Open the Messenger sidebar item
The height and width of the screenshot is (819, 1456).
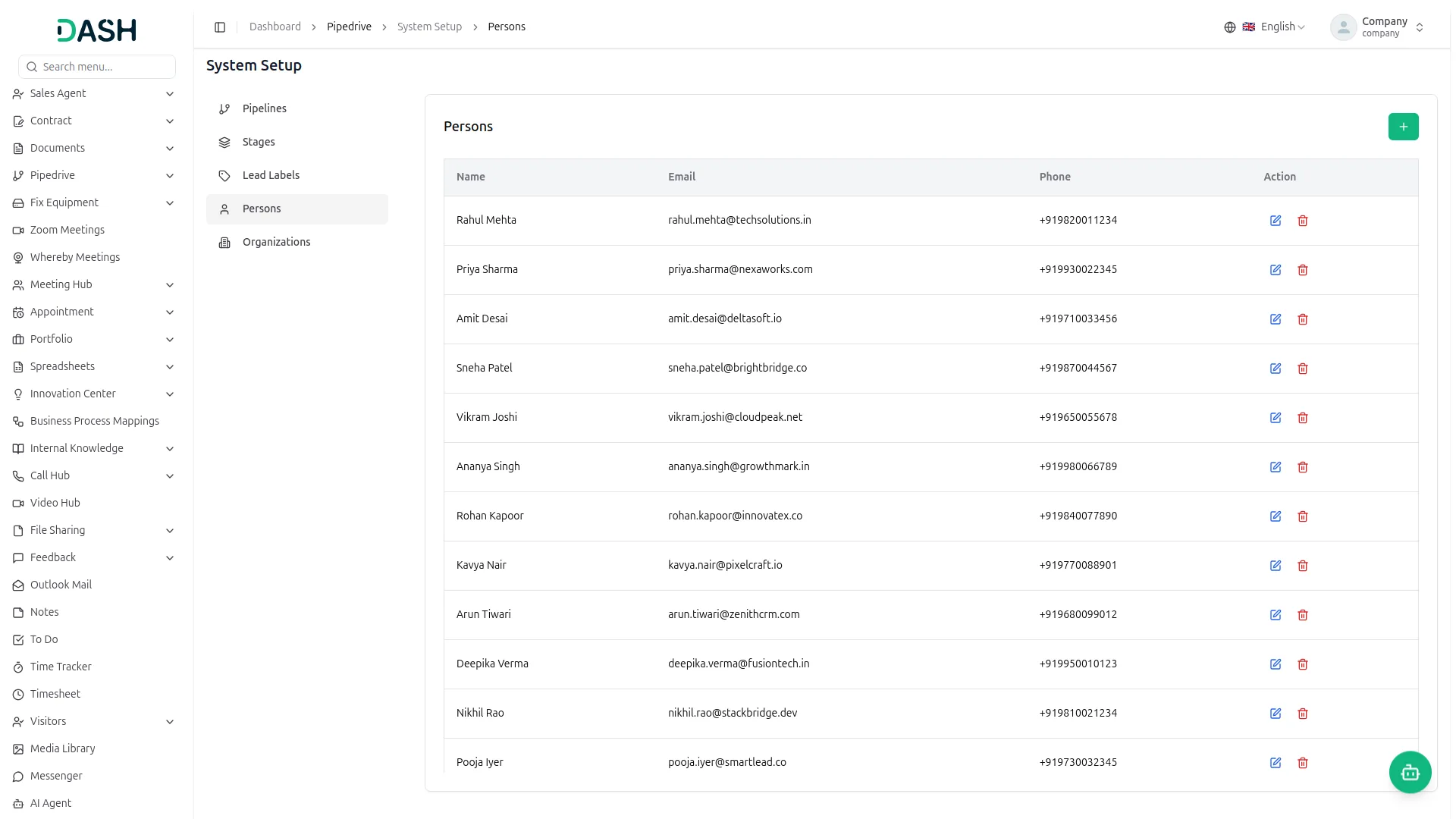[94, 776]
